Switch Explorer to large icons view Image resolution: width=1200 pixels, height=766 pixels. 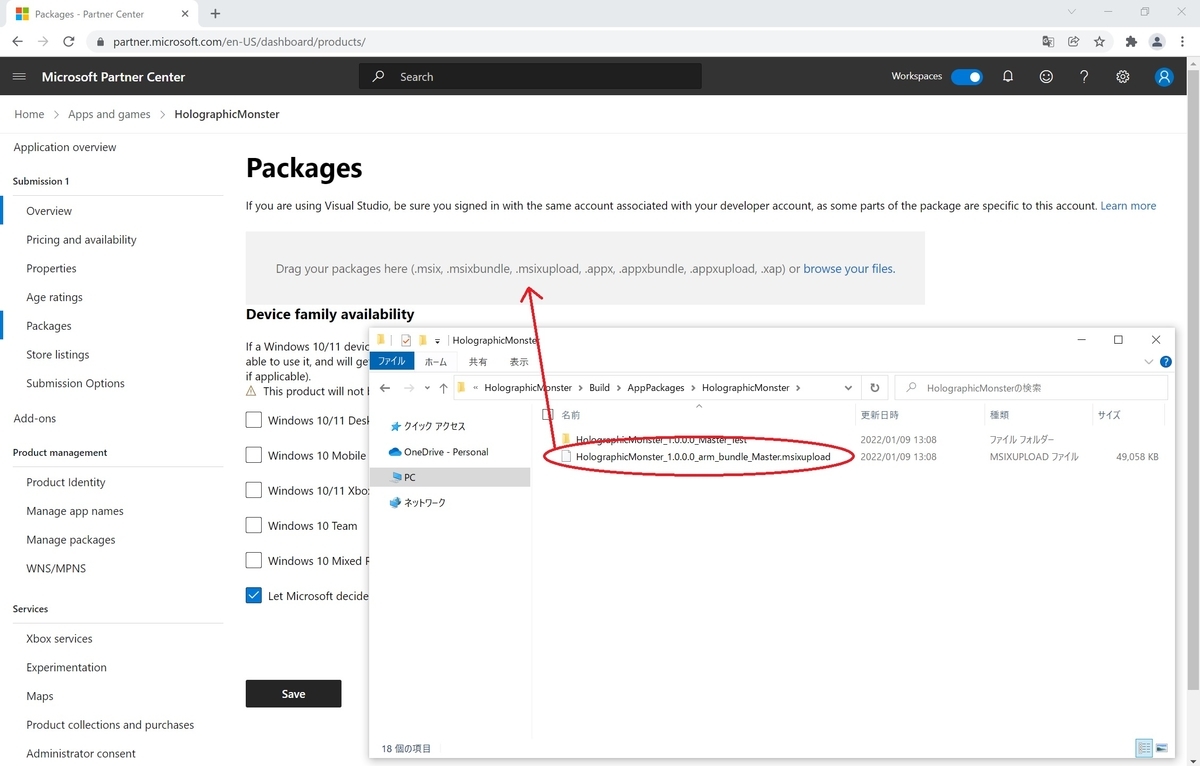click(1161, 748)
